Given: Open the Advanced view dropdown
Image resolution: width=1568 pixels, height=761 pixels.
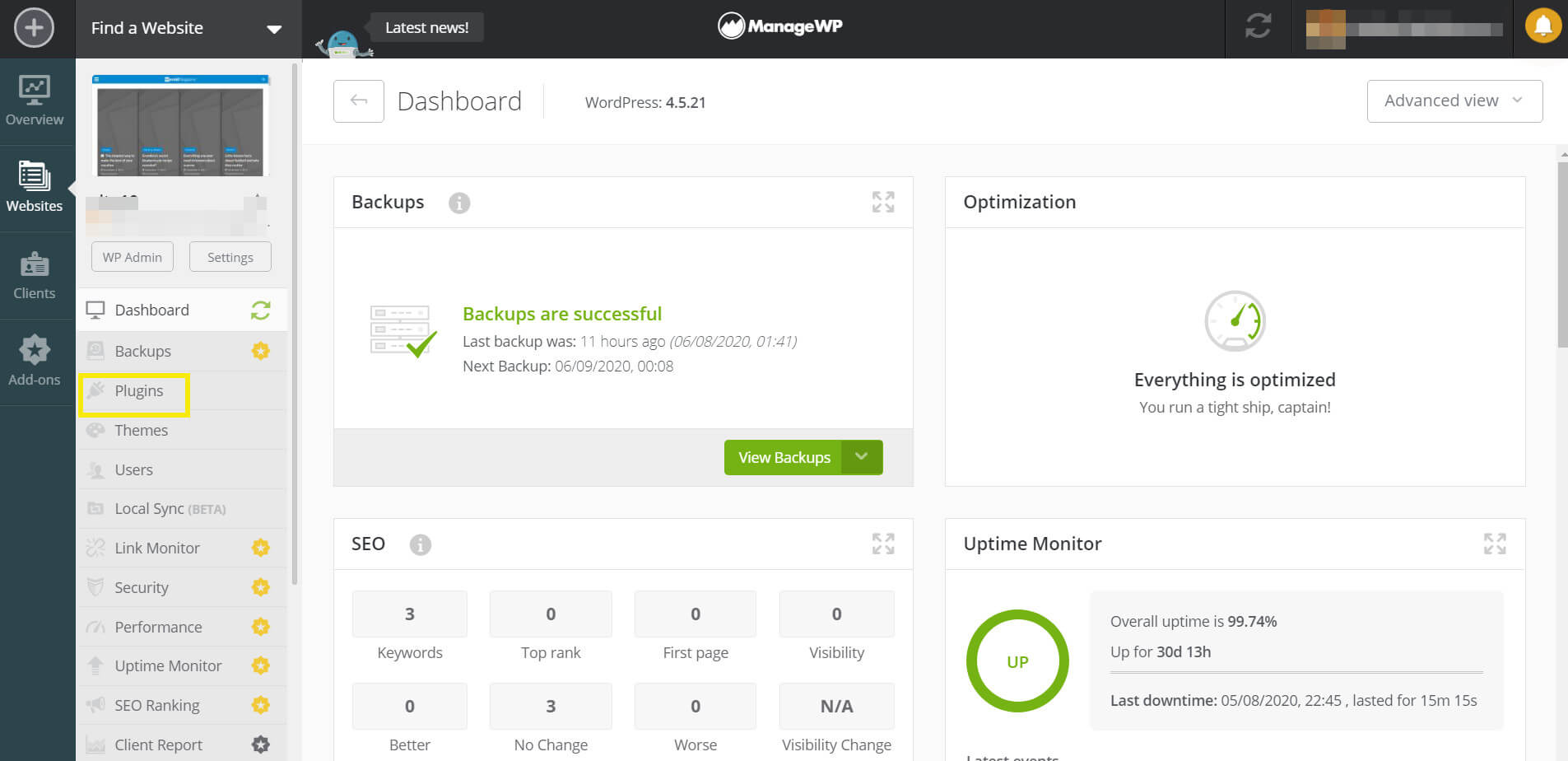Looking at the screenshot, I should 1454,100.
